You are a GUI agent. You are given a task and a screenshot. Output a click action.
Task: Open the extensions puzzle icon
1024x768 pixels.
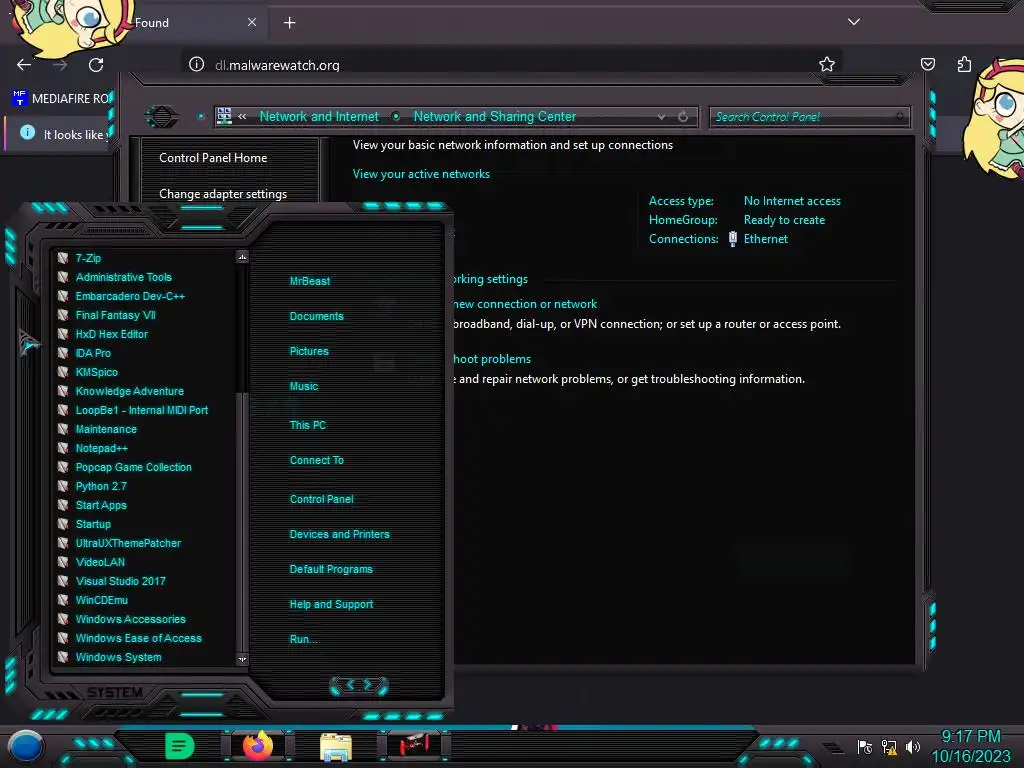(964, 64)
